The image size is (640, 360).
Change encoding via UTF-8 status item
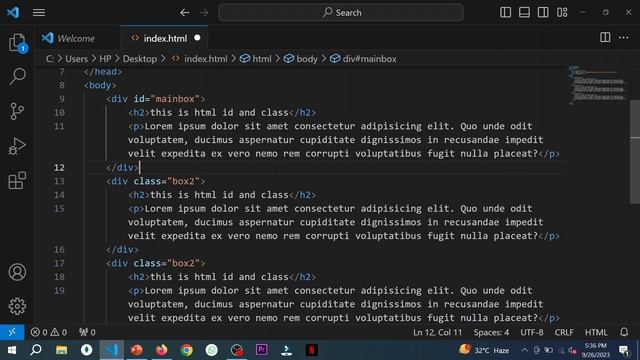point(531,332)
